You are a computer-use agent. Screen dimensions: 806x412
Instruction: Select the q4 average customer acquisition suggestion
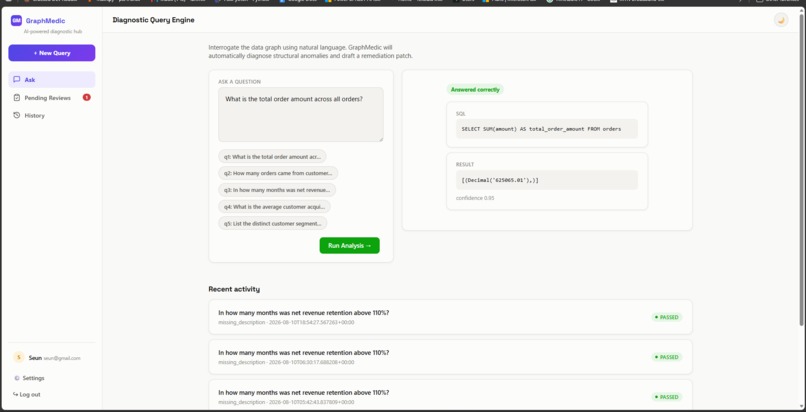274,207
